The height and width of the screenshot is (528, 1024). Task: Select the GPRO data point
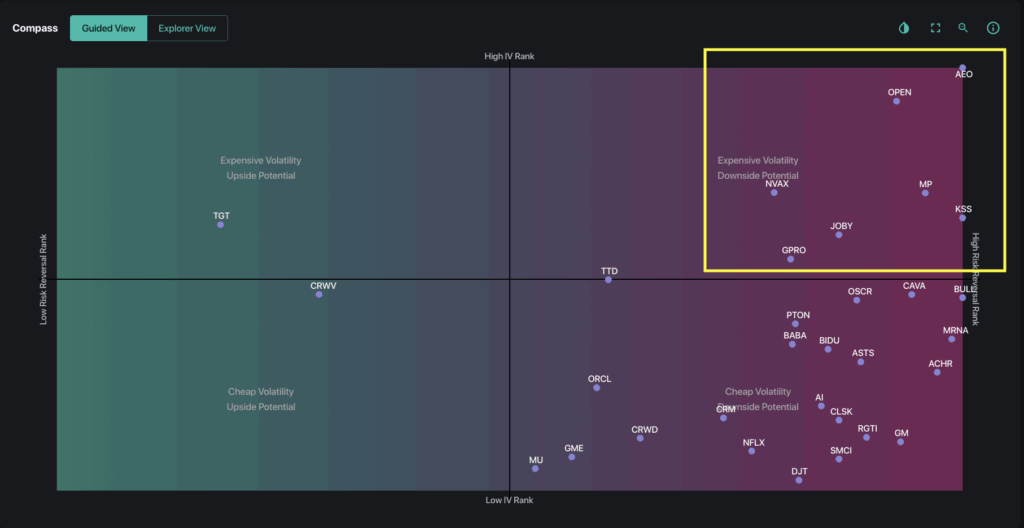tap(790, 259)
